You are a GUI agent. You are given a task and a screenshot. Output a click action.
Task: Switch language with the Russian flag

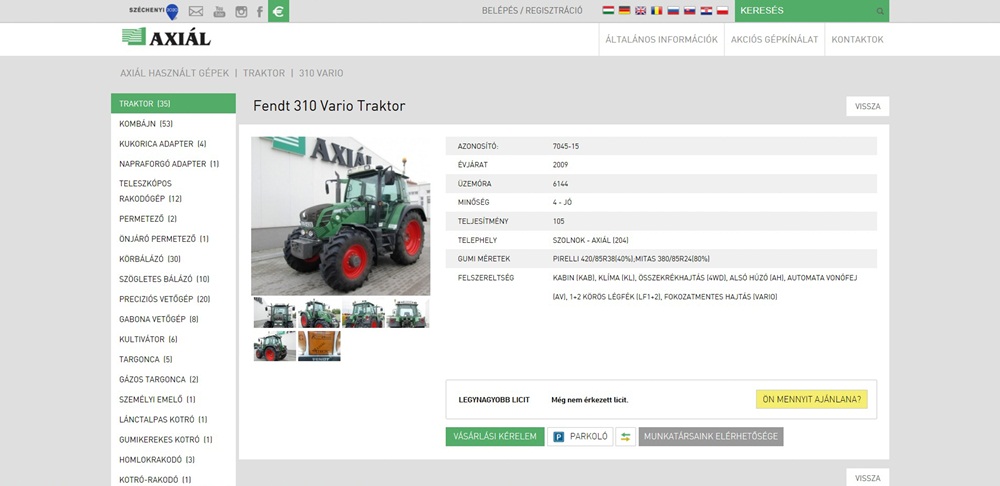[x=673, y=11]
